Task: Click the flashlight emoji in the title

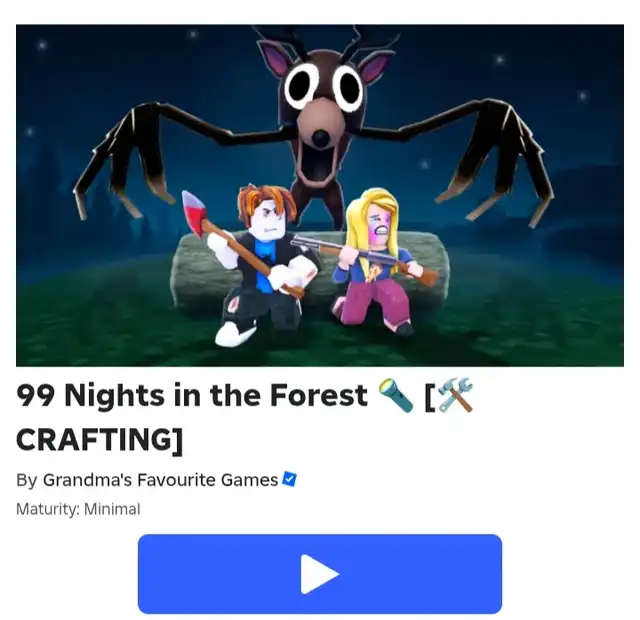Action: pos(396,395)
